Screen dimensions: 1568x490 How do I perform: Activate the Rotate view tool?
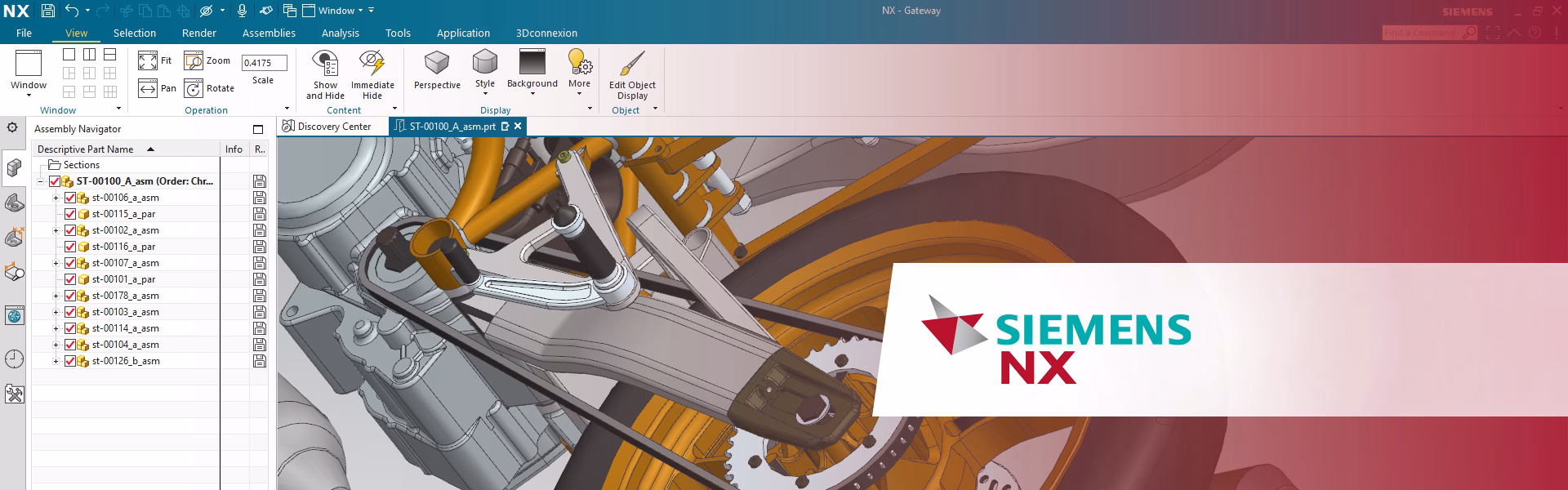click(x=194, y=88)
